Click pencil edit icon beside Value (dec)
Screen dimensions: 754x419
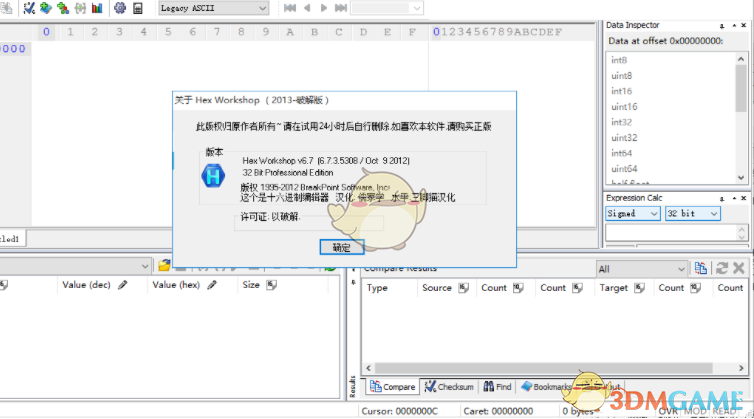123,285
